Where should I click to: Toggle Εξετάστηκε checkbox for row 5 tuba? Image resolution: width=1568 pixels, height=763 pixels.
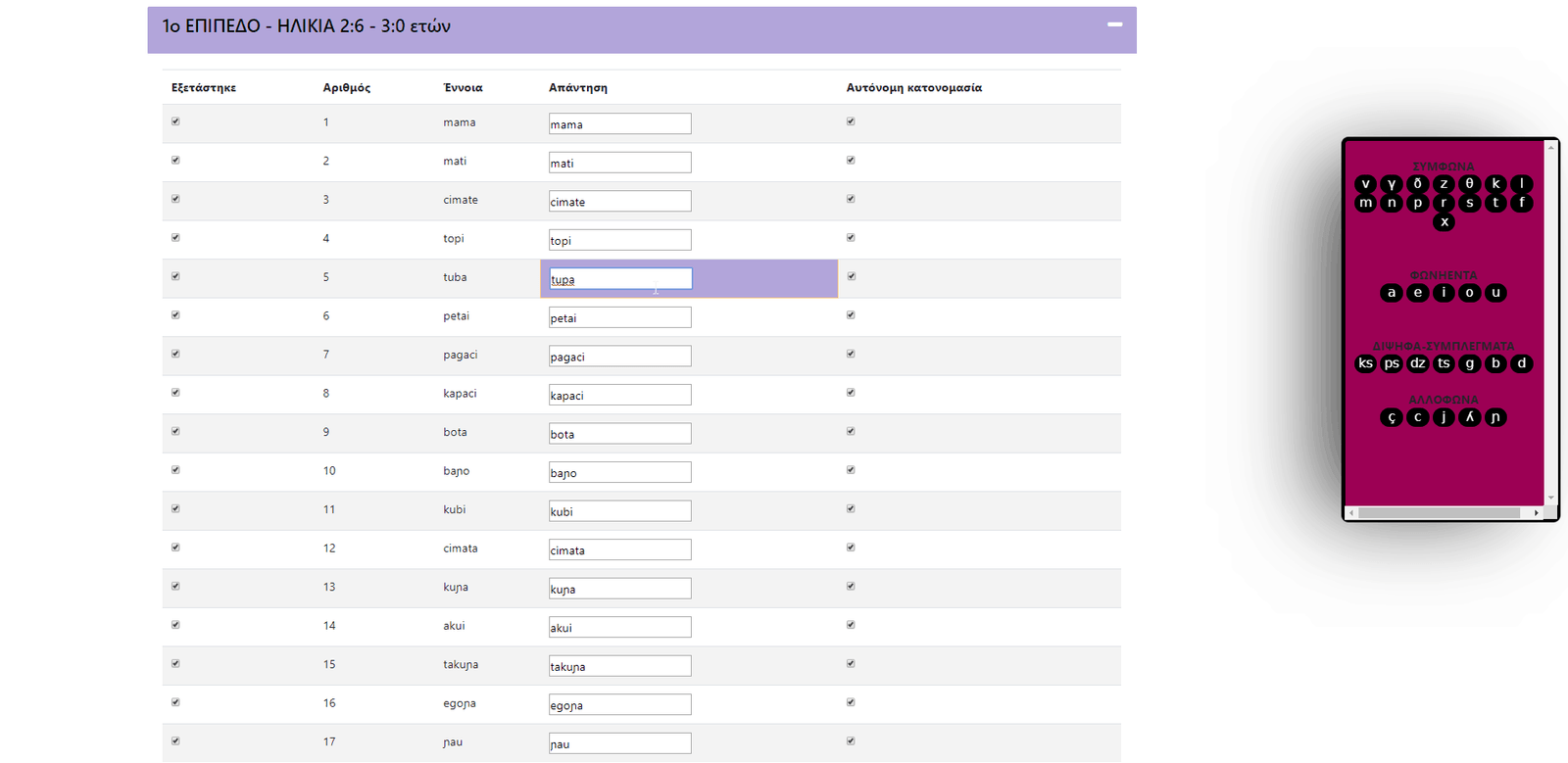coord(175,276)
